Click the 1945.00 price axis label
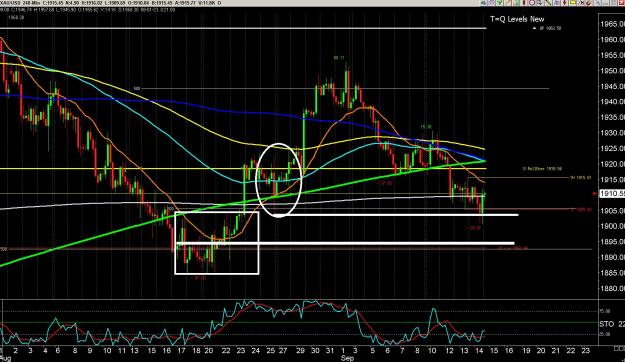Viewport: 625px width, 362px height. pyautogui.click(x=613, y=86)
